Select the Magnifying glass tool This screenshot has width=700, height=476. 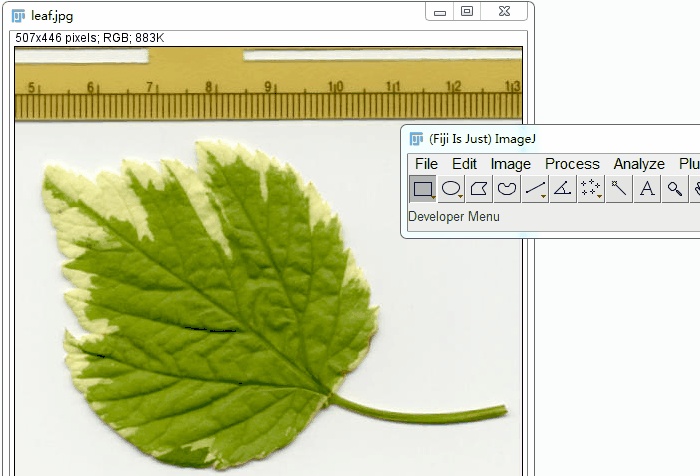pos(675,189)
